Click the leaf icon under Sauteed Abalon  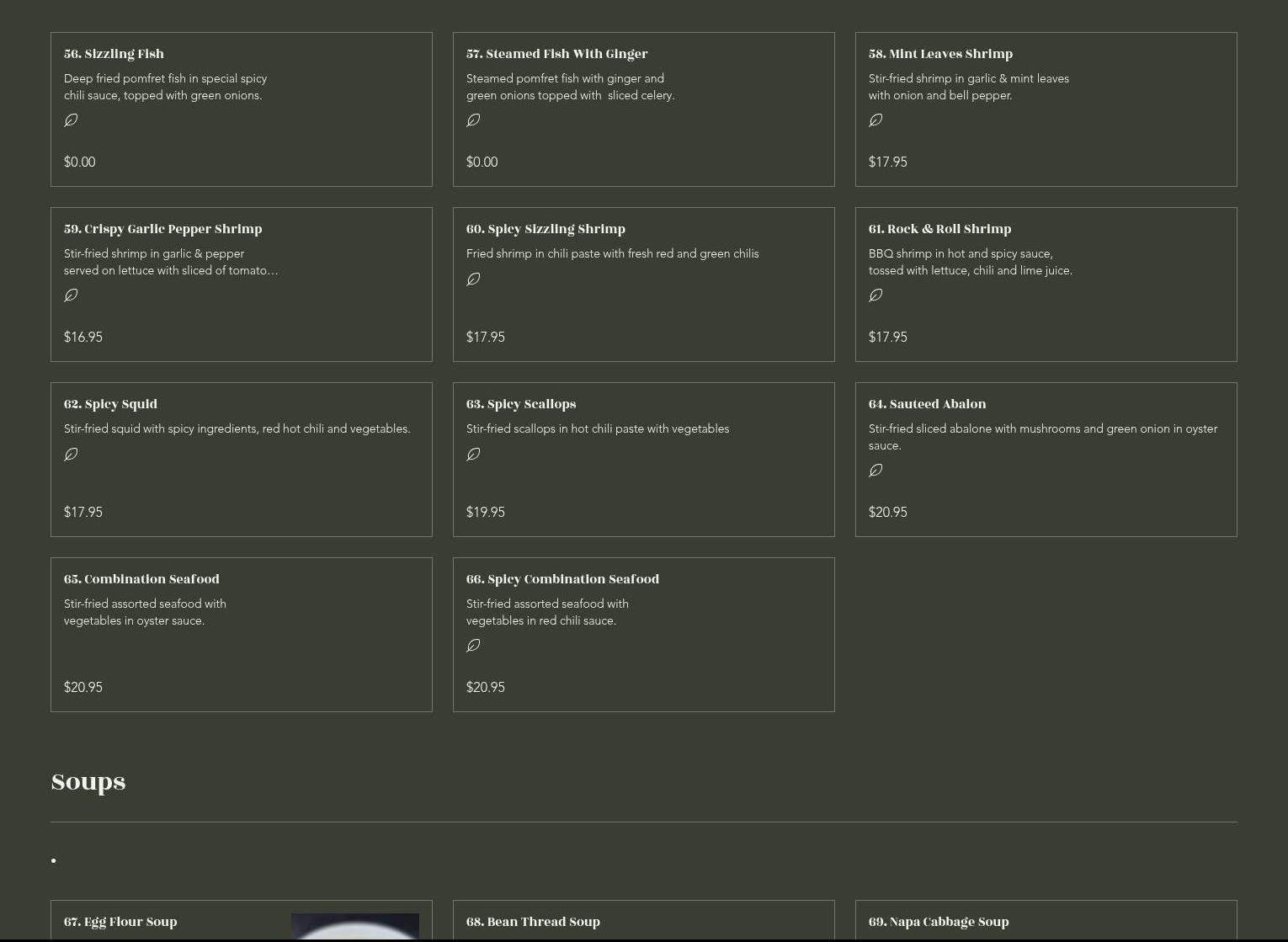pos(876,471)
